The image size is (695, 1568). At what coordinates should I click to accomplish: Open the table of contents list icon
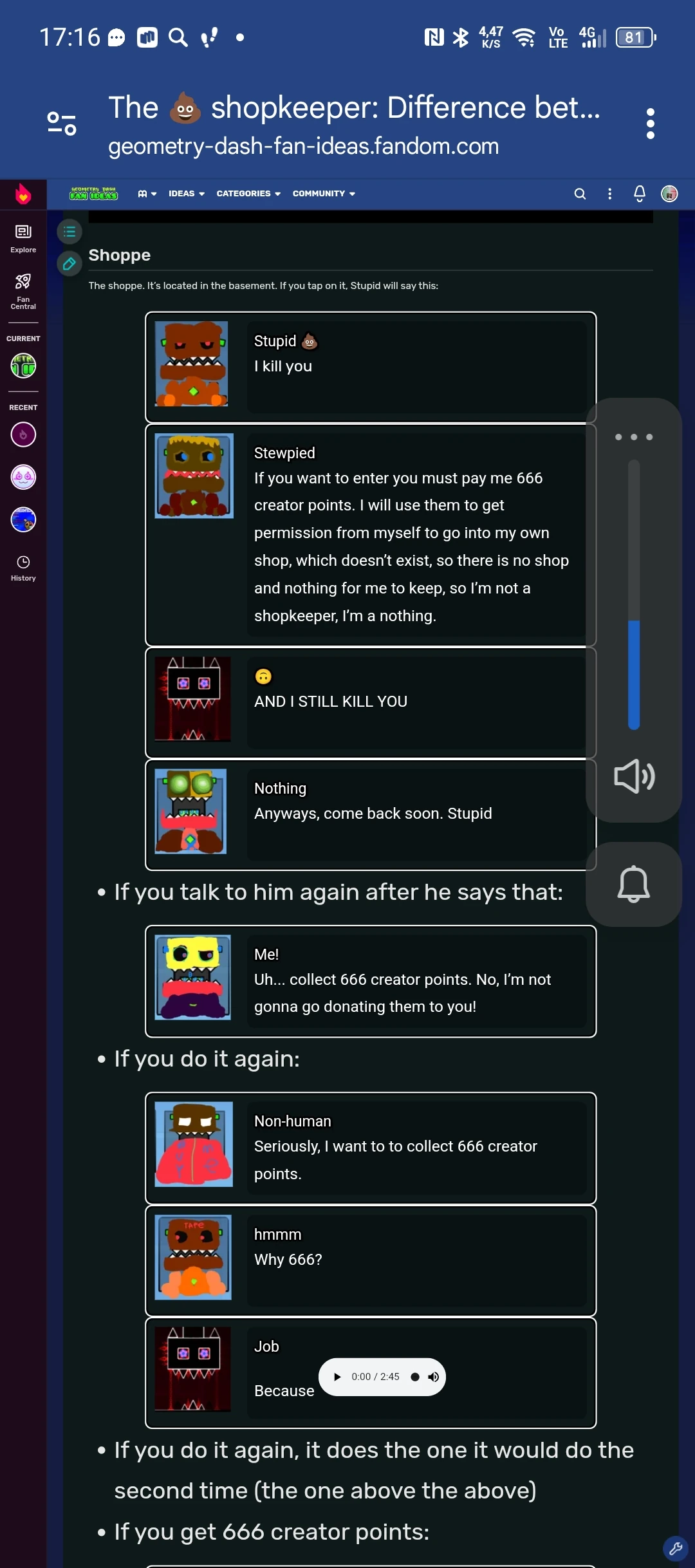click(x=69, y=232)
